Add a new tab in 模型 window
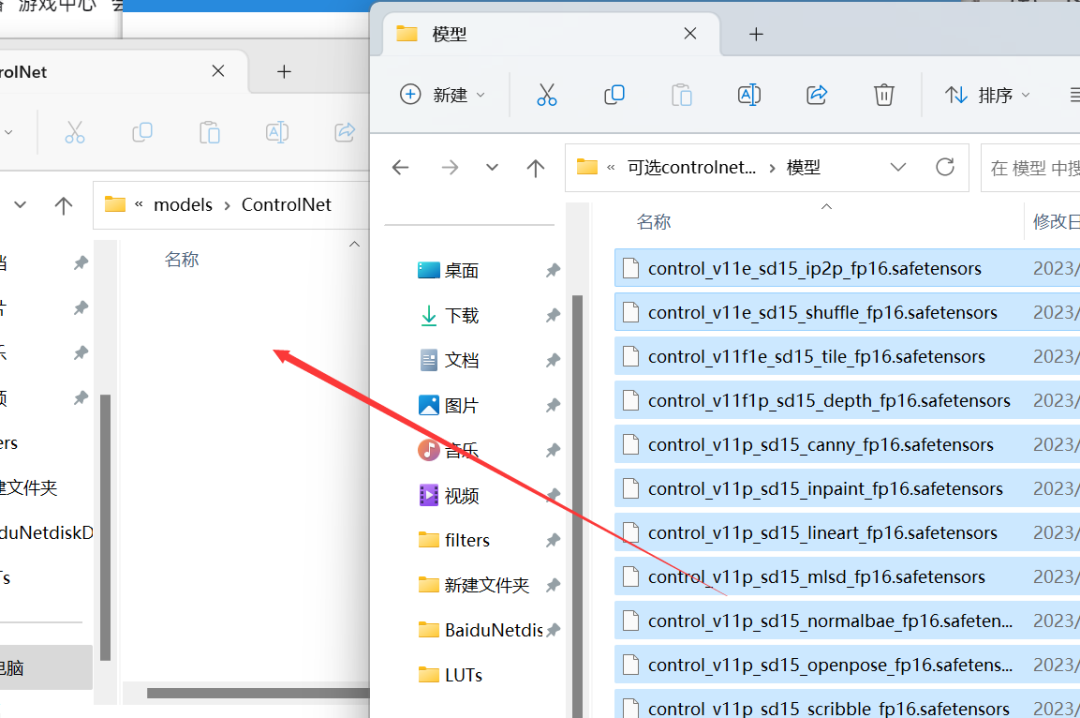 pos(756,34)
